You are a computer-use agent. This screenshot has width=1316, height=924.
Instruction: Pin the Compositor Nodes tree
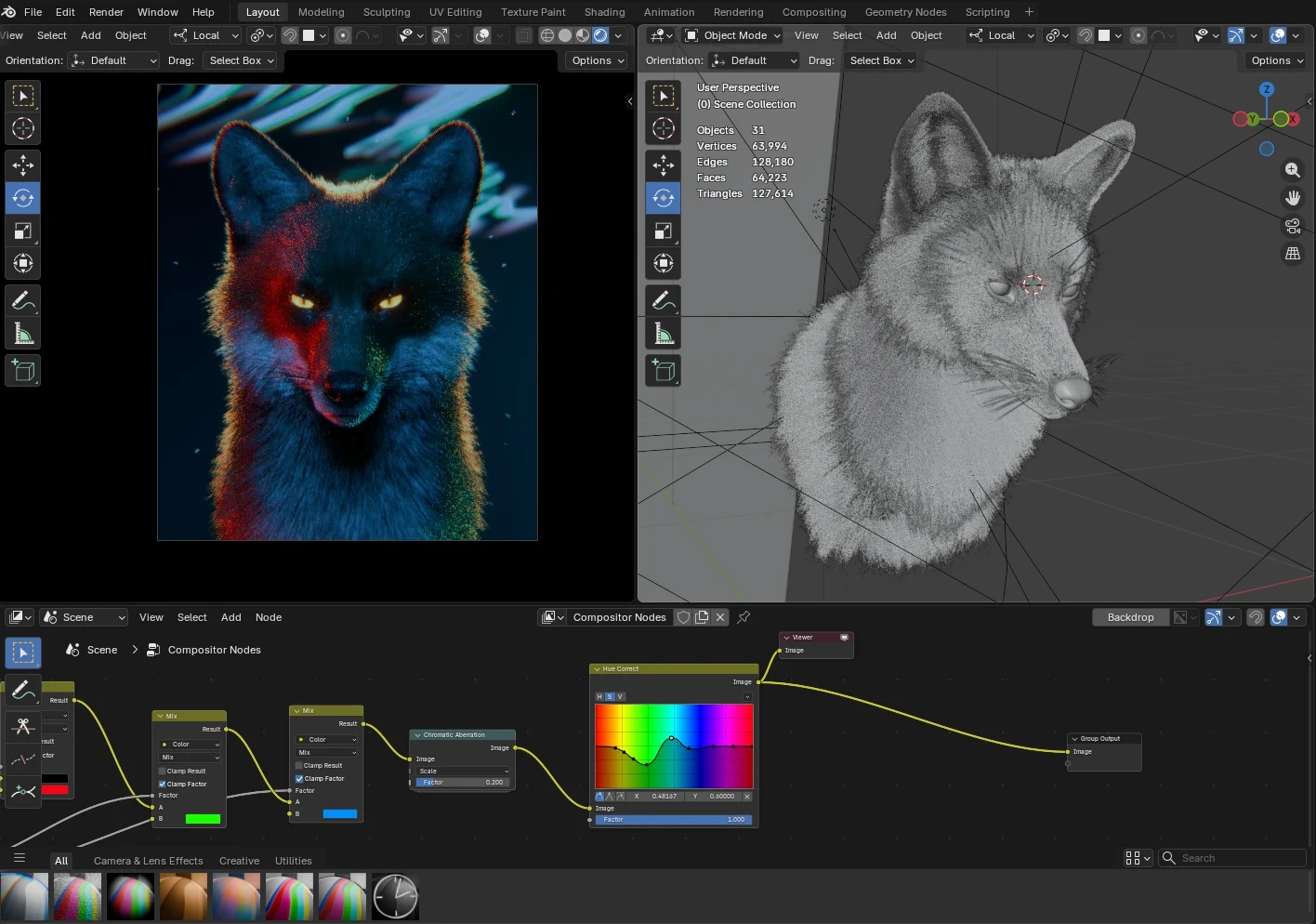coord(744,617)
